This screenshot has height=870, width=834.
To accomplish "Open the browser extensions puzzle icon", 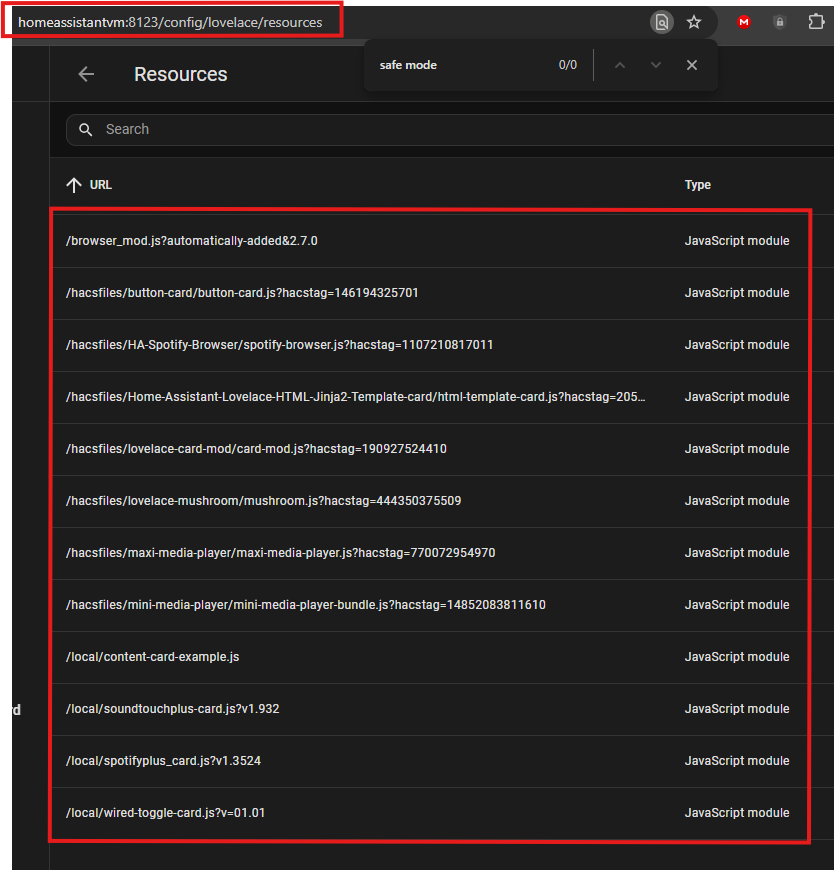I will coord(816,22).
